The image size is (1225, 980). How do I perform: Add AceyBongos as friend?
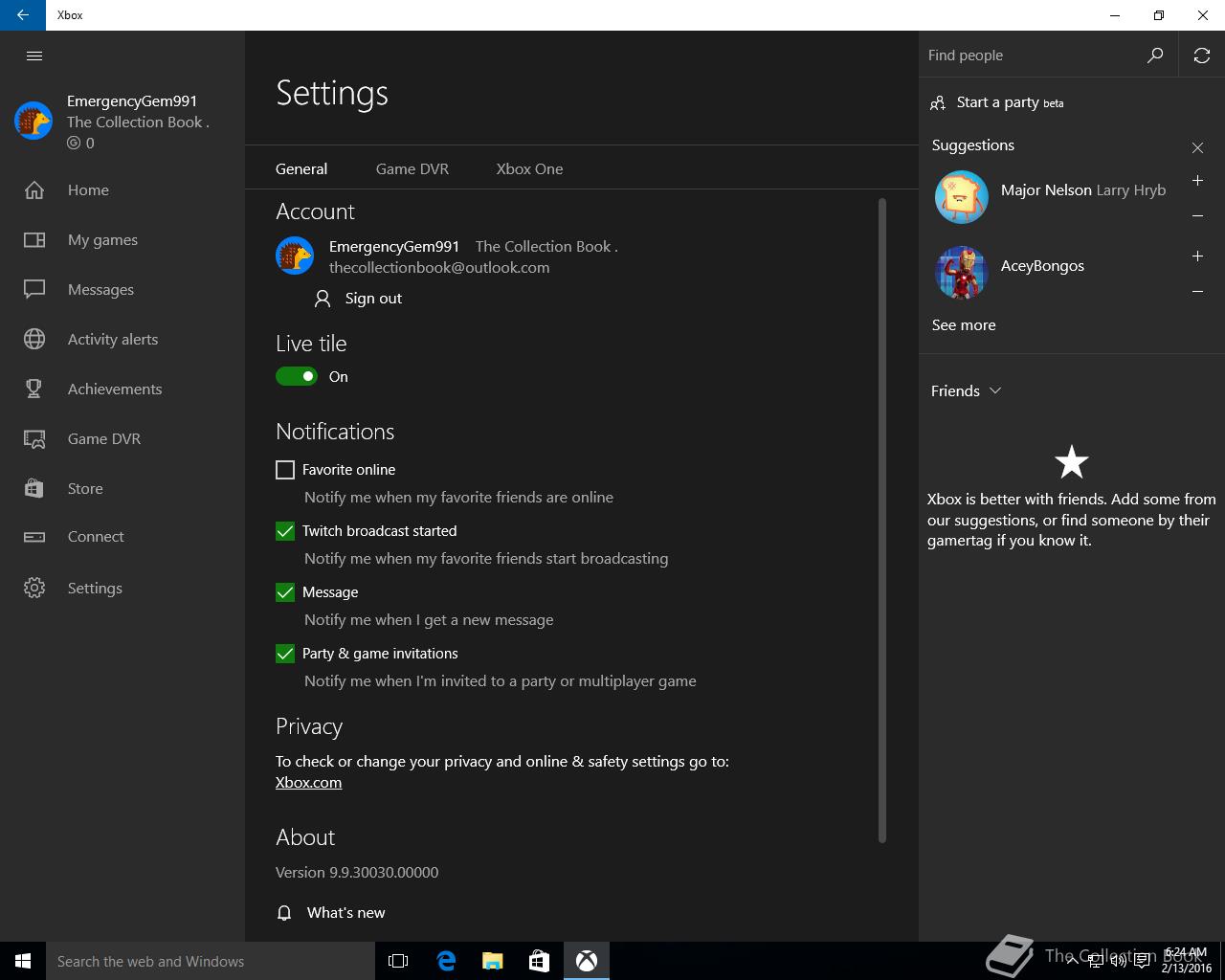pos(1197,256)
